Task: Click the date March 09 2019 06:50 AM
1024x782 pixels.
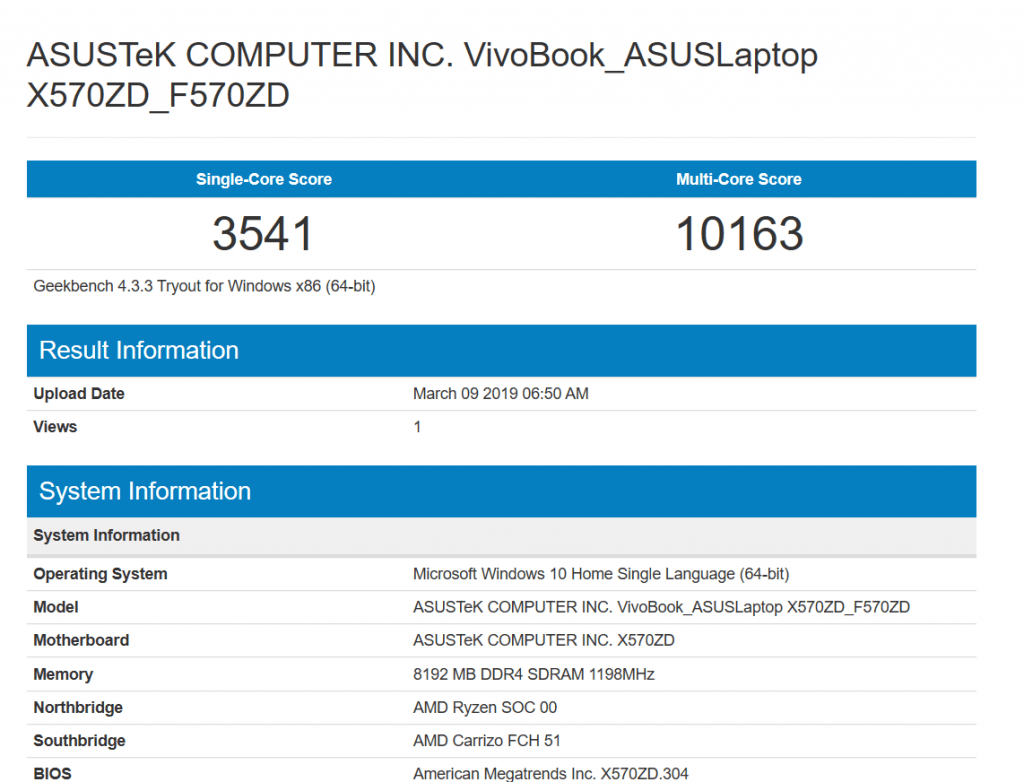Action: tap(501, 393)
